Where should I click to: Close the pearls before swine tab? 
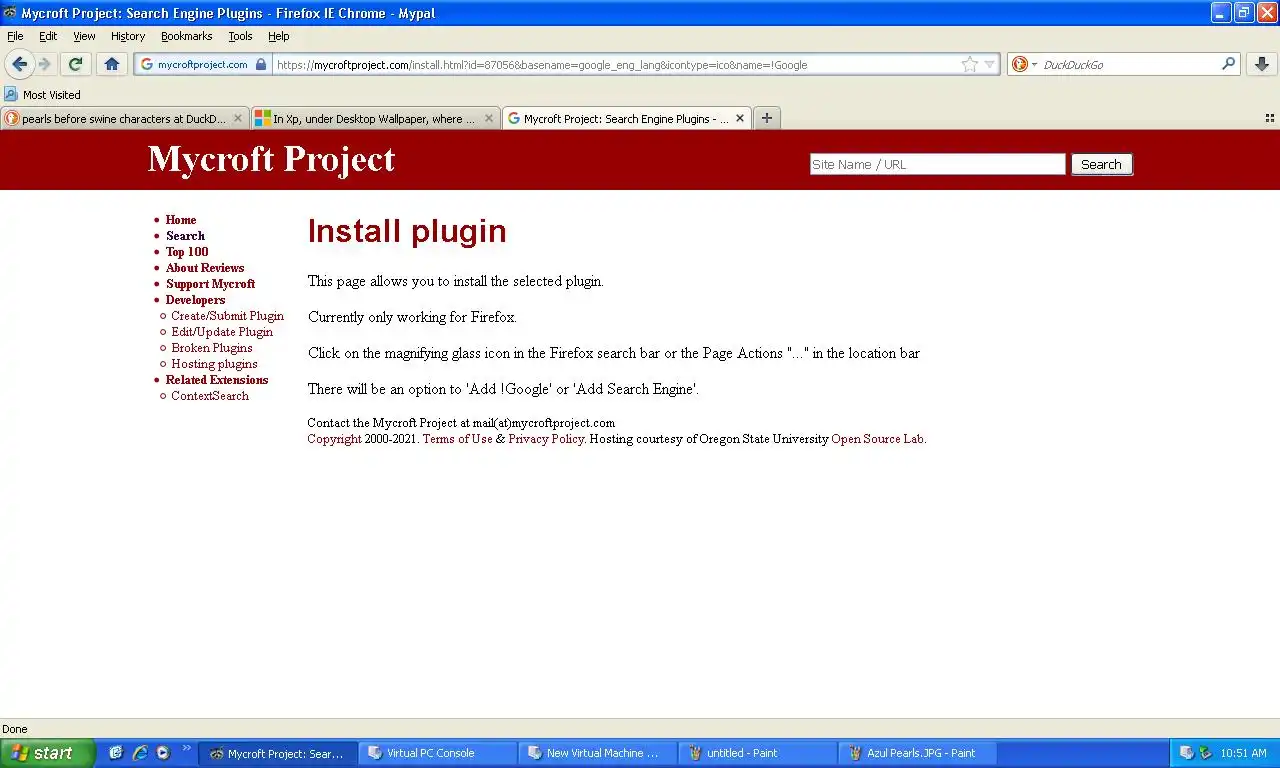pos(238,118)
